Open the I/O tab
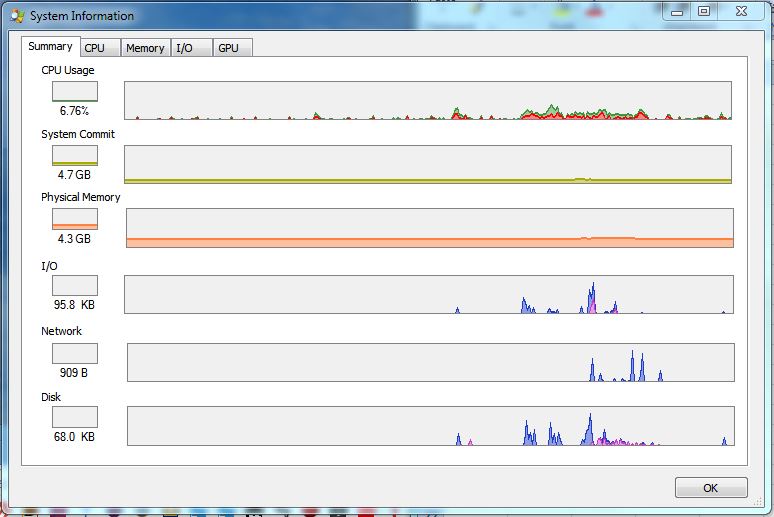Screen dimensions: 774x517 click(192, 48)
